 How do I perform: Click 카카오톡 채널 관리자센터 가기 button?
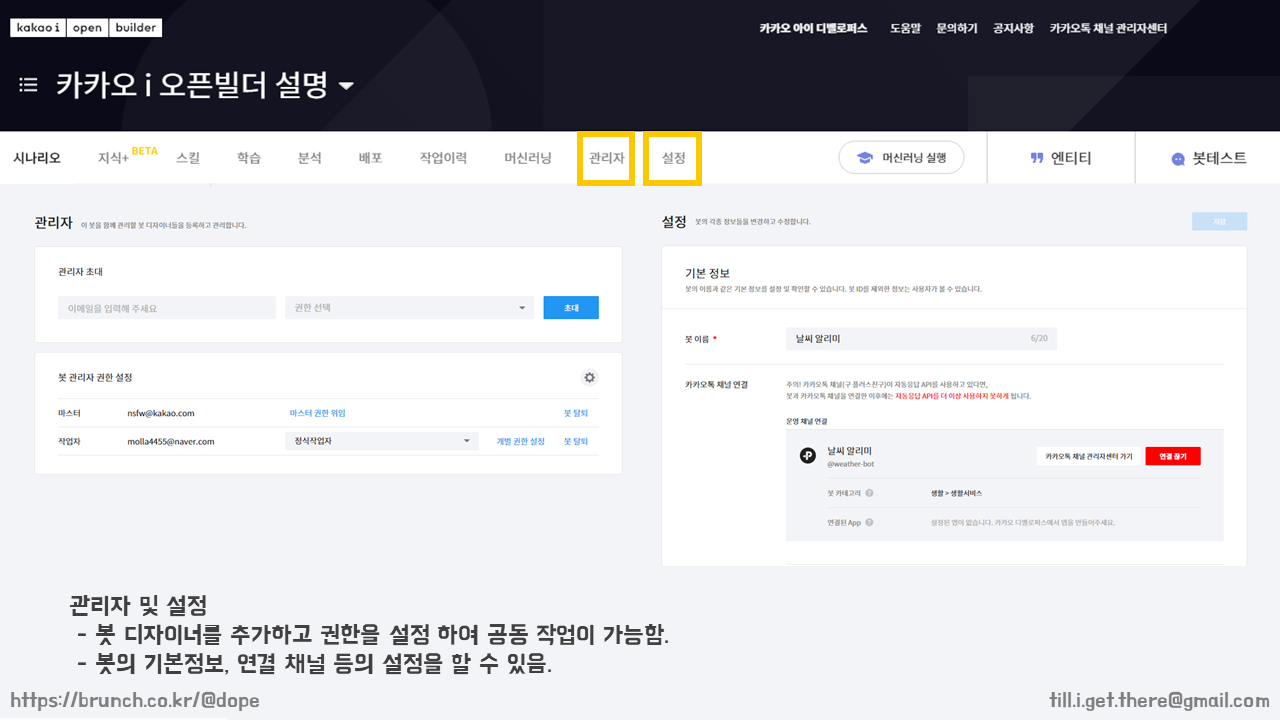[1089, 456]
